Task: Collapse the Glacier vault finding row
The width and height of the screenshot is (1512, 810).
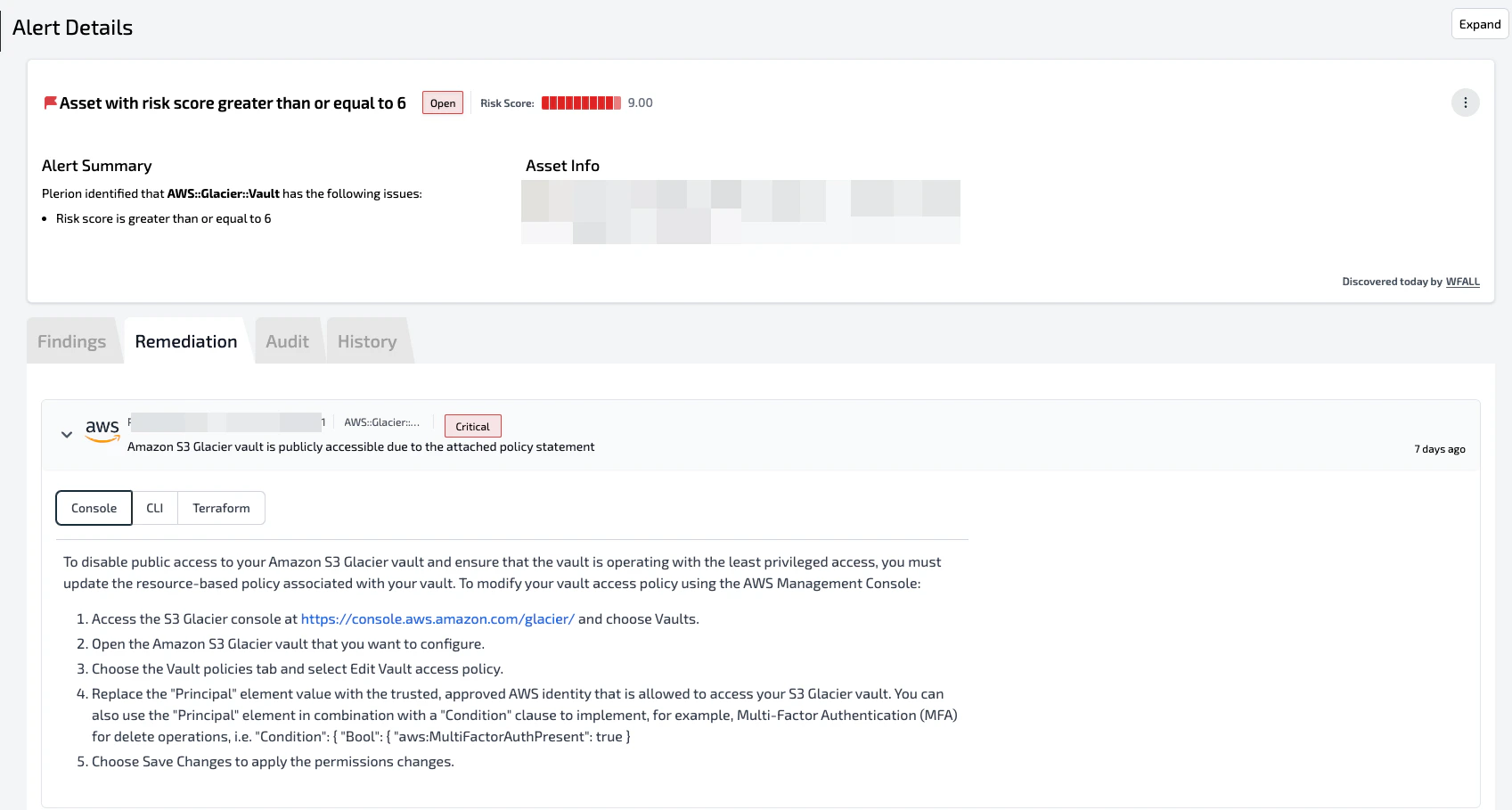Action: pos(67,435)
